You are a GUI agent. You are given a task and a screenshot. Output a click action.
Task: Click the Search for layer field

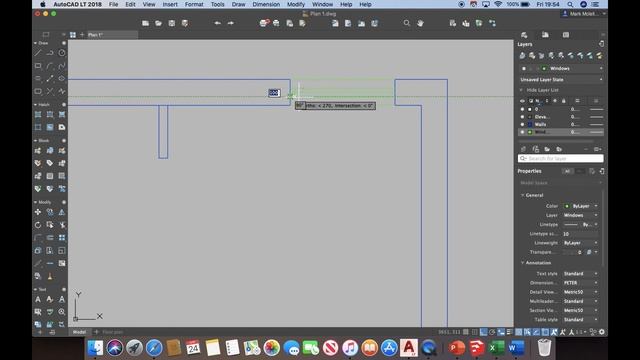(560, 158)
